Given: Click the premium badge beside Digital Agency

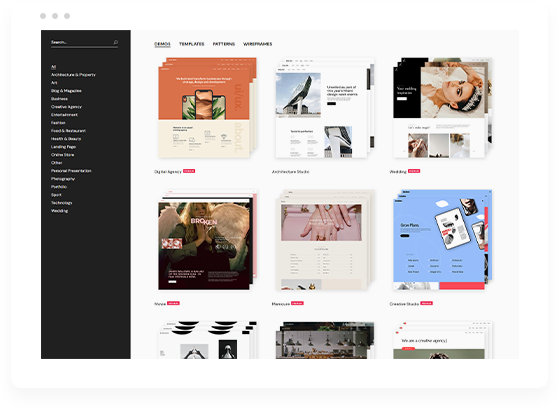Looking at the screenshot, I should [189, 171].
